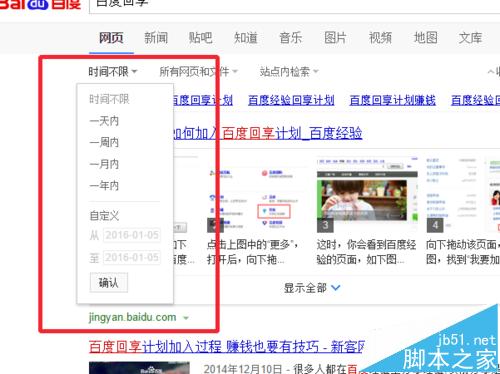Expand the 所有网页和文件 filter dropdown
The image size is (500, 374).
(198, 72)
